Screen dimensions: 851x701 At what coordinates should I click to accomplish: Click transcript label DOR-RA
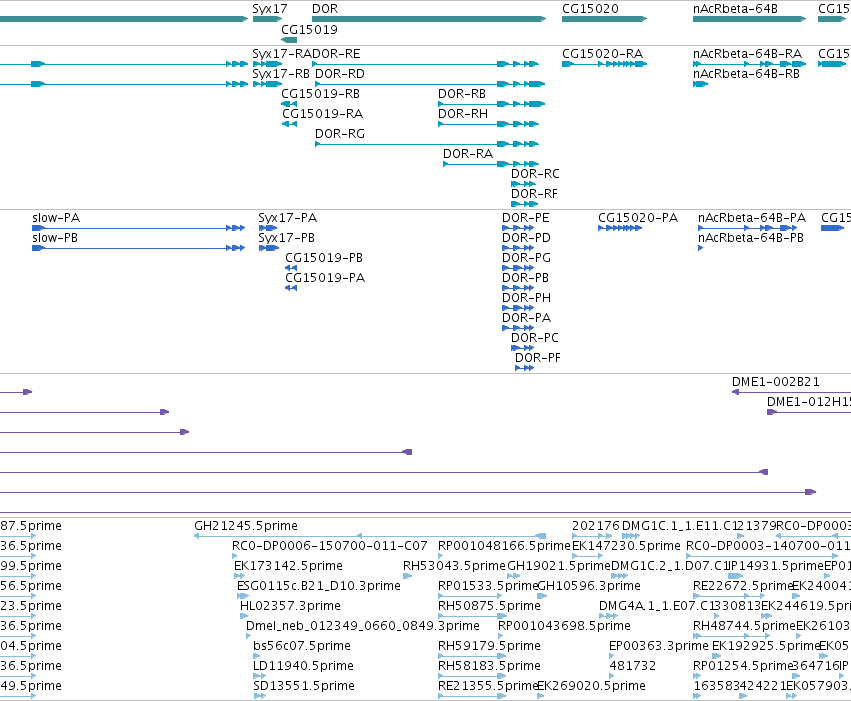pyautogui.click(x=468, y=154)
